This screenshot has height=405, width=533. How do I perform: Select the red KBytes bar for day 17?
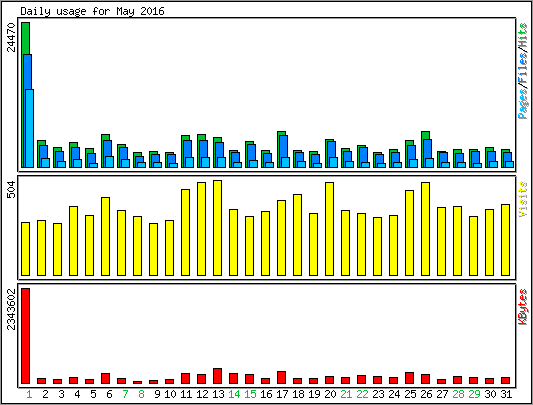[281, 377]
